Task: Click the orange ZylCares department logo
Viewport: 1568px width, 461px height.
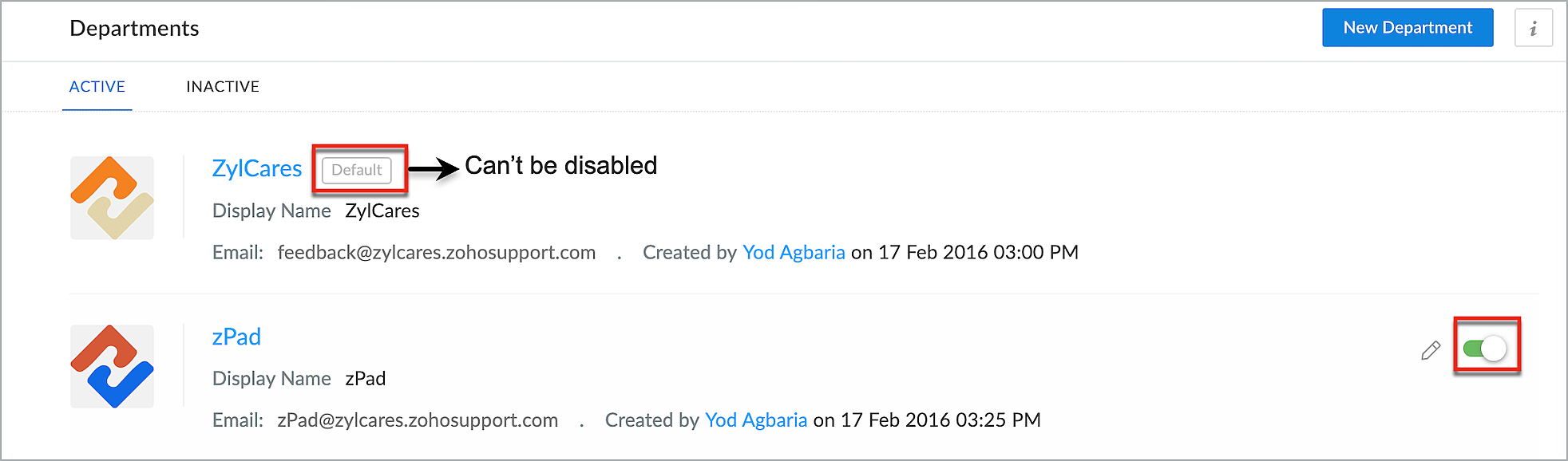Action: tap(112, 198)
